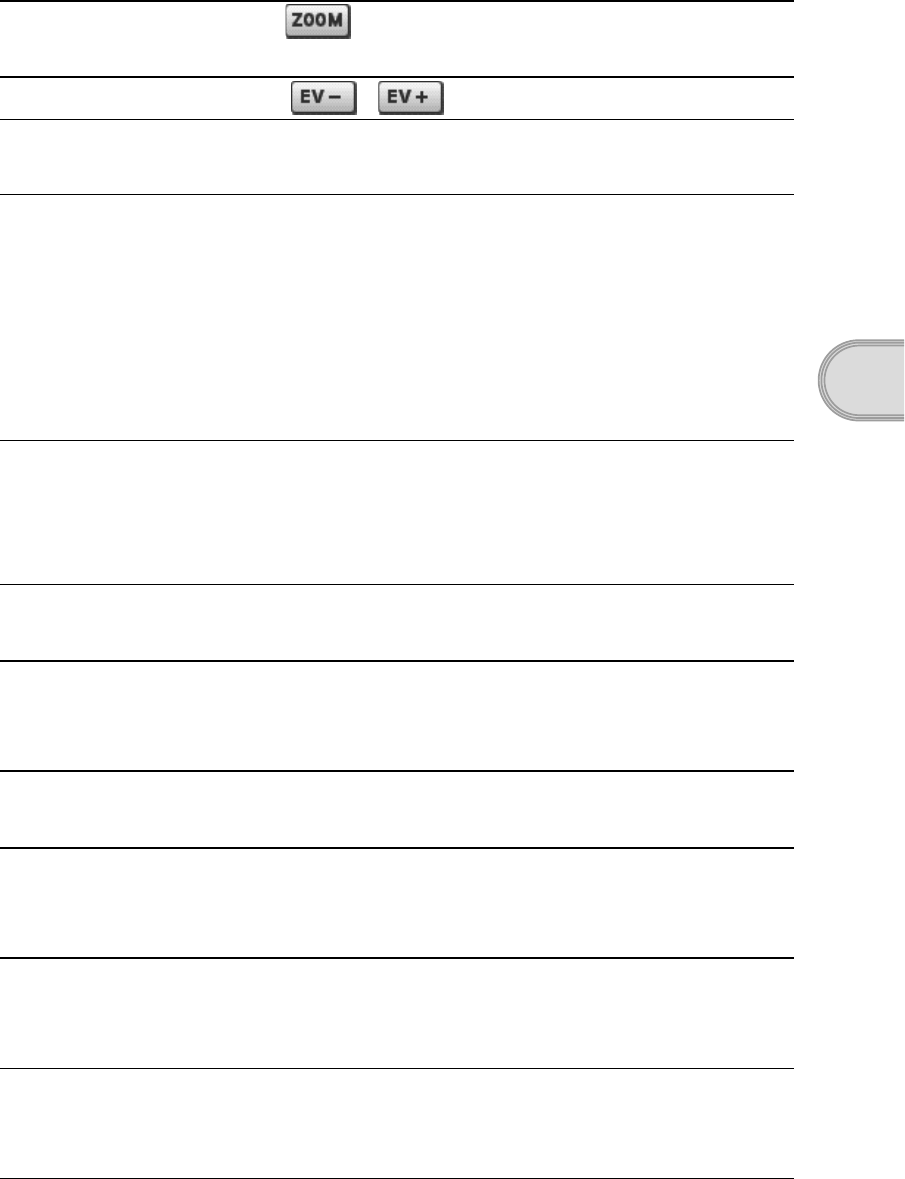905x1179 pixels.
Task: Click the ZOOM button
Action: point(318,22)
